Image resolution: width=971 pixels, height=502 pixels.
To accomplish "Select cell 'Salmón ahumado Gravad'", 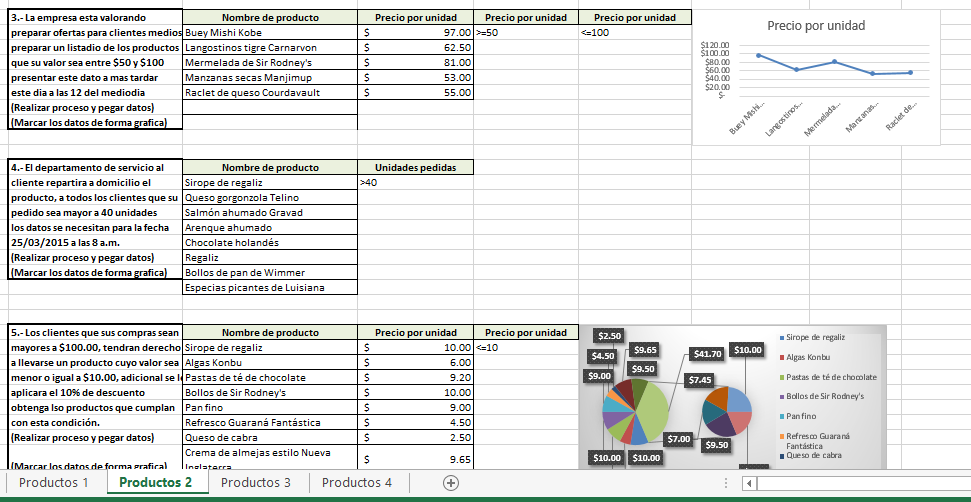I will (x=270, y=212).
